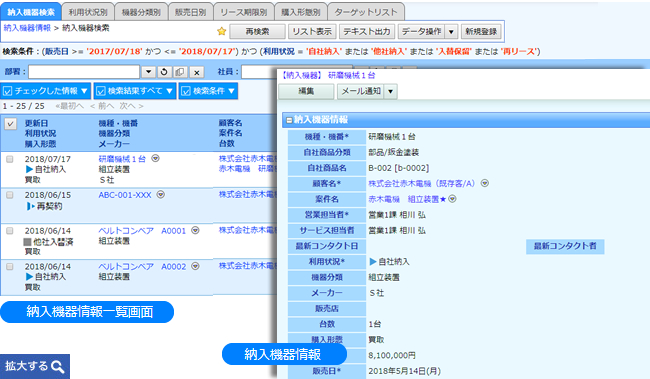Open the popup icon next to 研磨機械 1 台 in list
Viewport: 650px width, 379px height.
point(155,158)
